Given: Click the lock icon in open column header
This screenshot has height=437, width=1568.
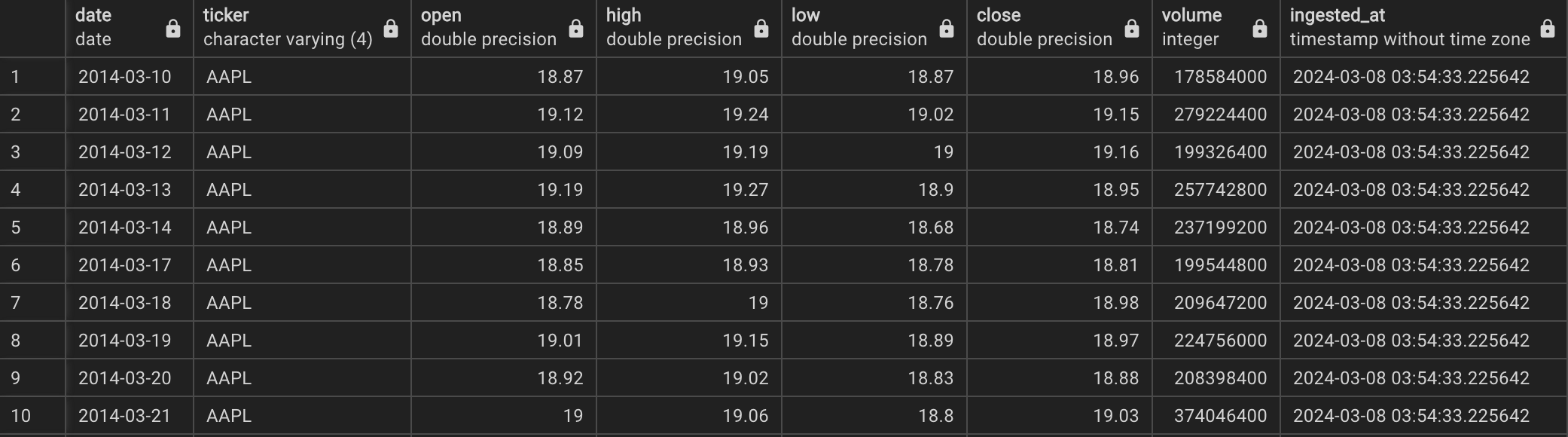Looking at the screenshot, I should (x=576, y=29).
